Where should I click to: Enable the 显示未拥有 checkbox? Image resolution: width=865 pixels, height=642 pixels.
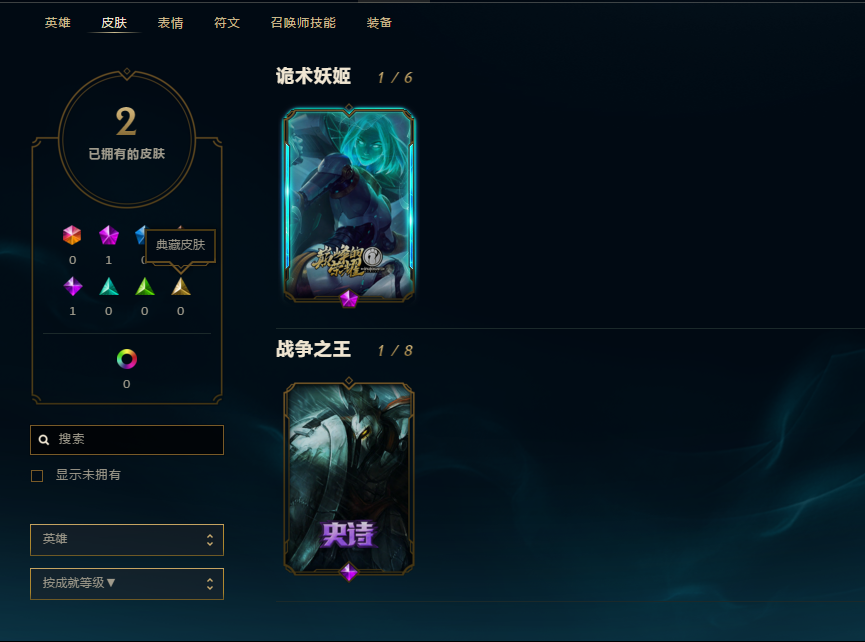point(37,475)
